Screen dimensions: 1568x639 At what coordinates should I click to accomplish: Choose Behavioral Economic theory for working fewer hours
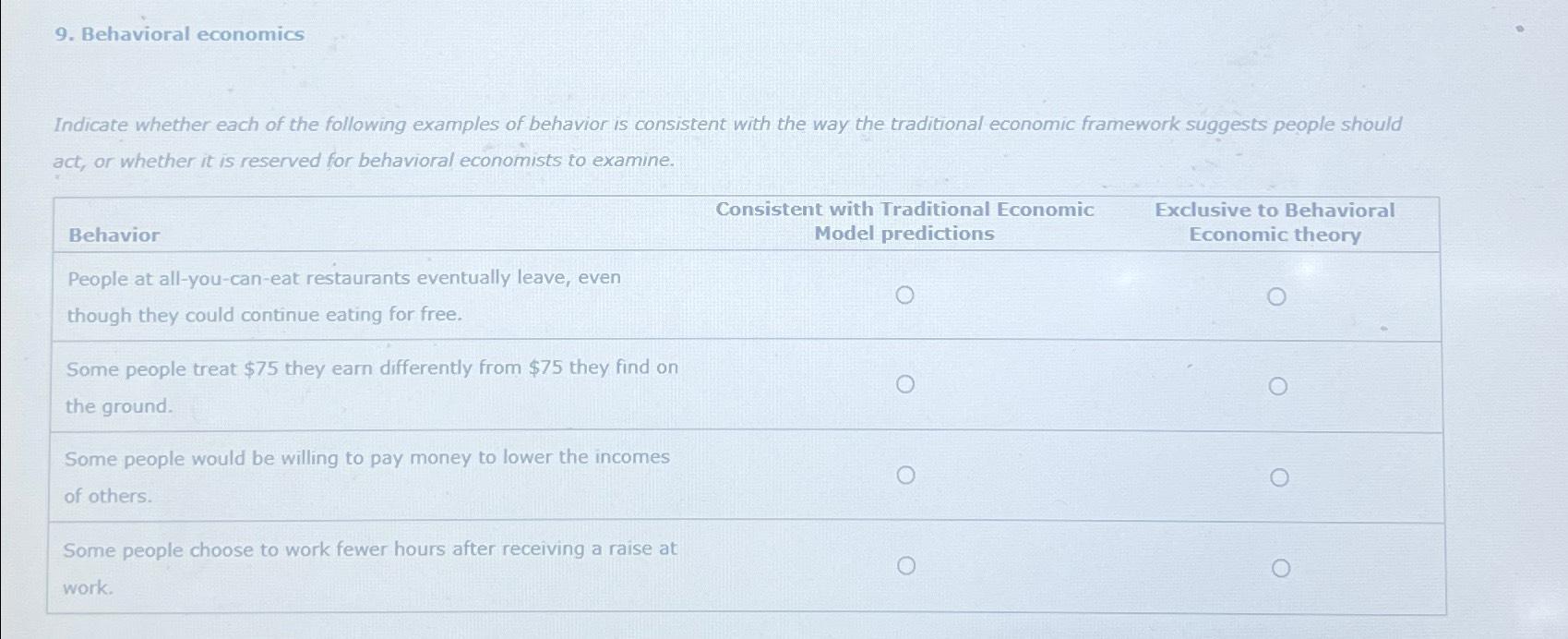[x=1283, y=567]
